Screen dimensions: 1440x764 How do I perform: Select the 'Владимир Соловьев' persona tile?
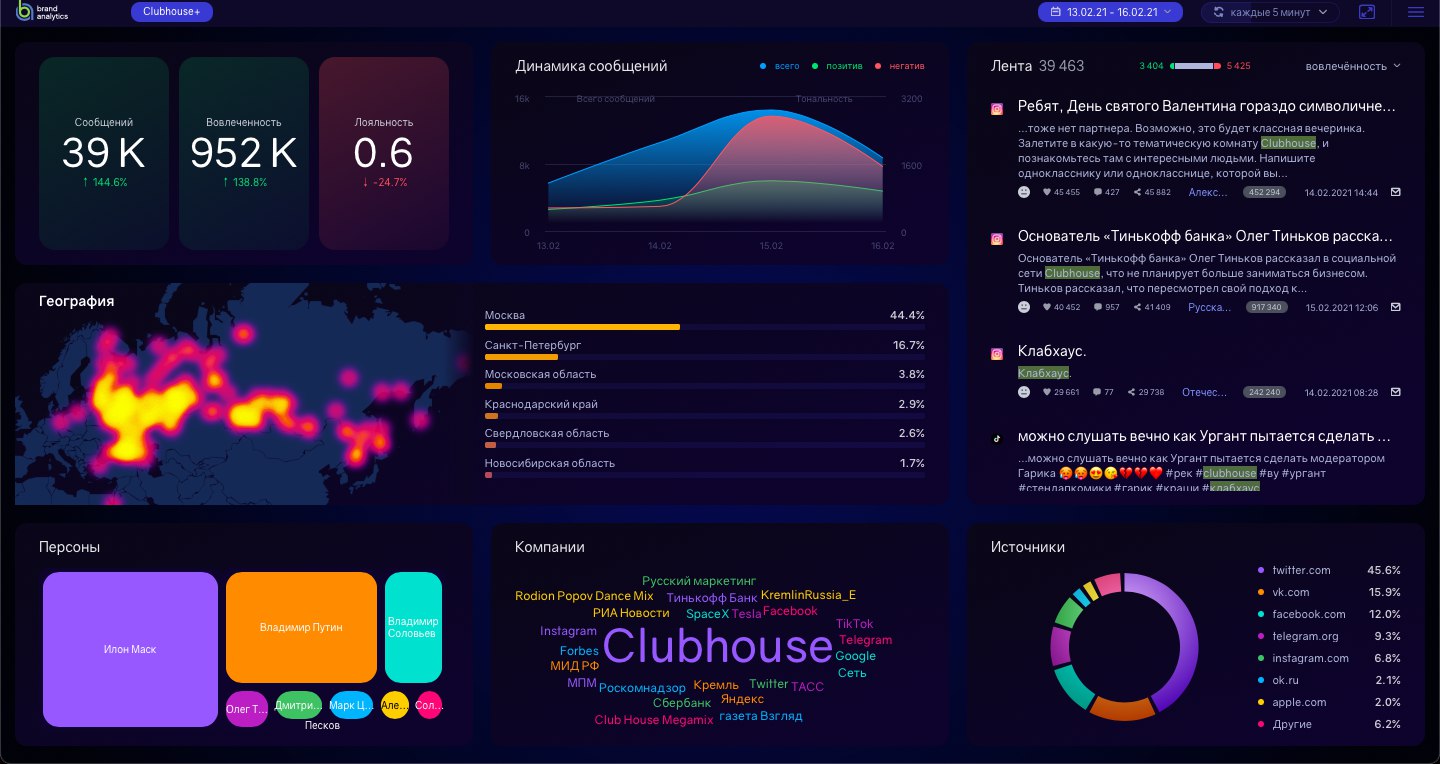coord(413,627)
